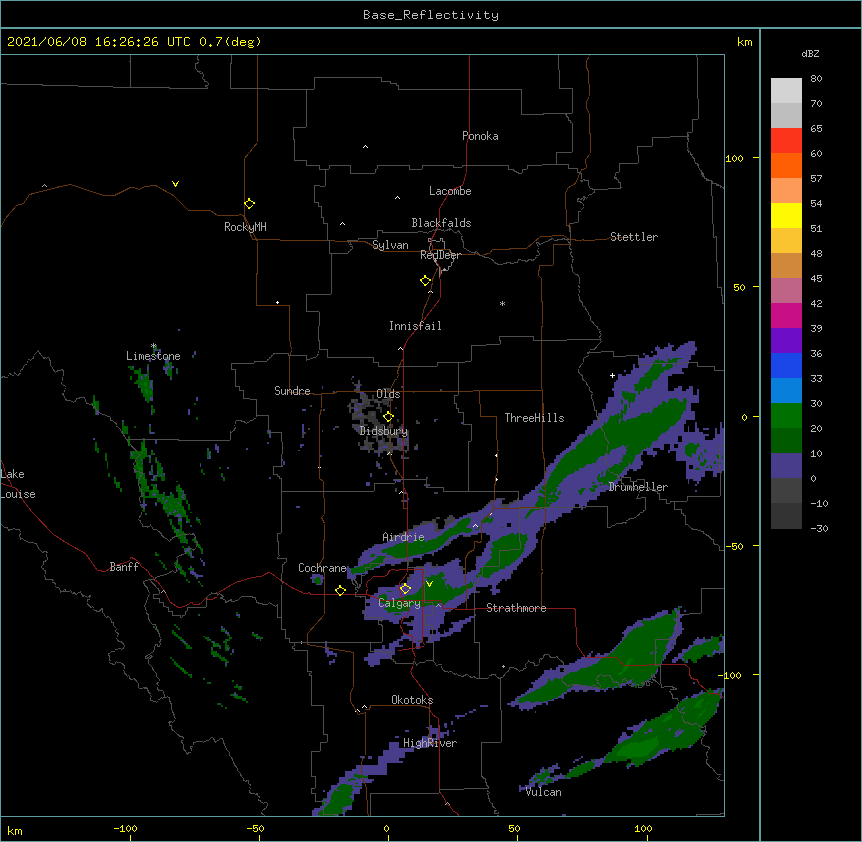Click the Airdrie city label
This screenshot has height=842, width=862.
coord(403,537)
